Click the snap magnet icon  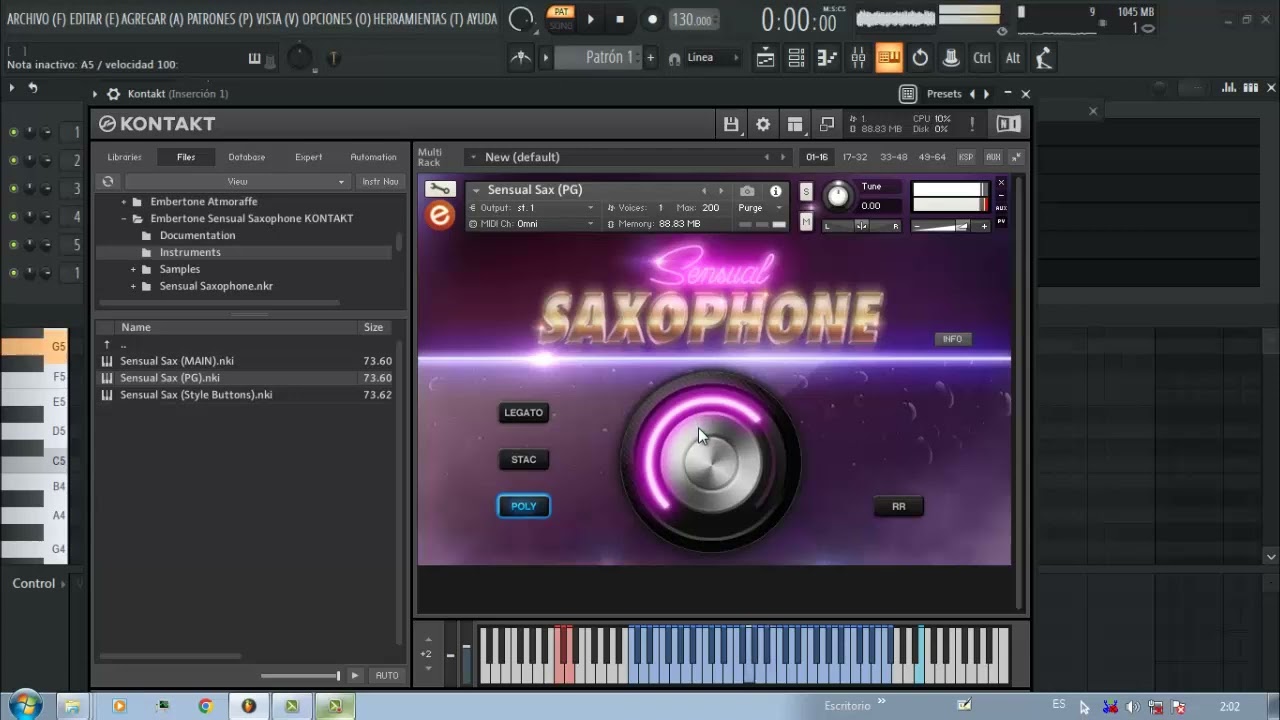tap(675, 59)
